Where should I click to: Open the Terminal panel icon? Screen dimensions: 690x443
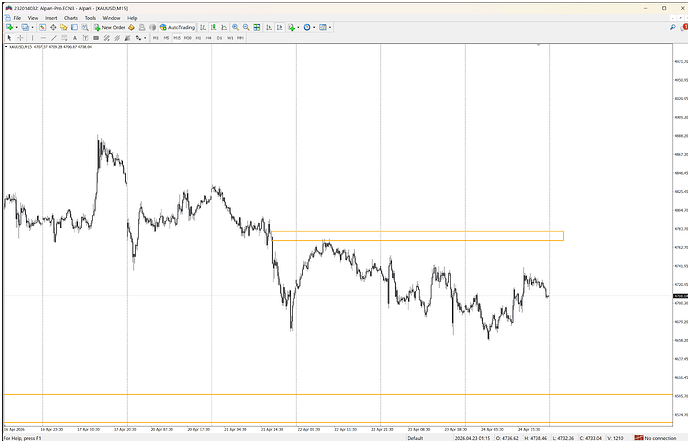click(x=74, y=27)
